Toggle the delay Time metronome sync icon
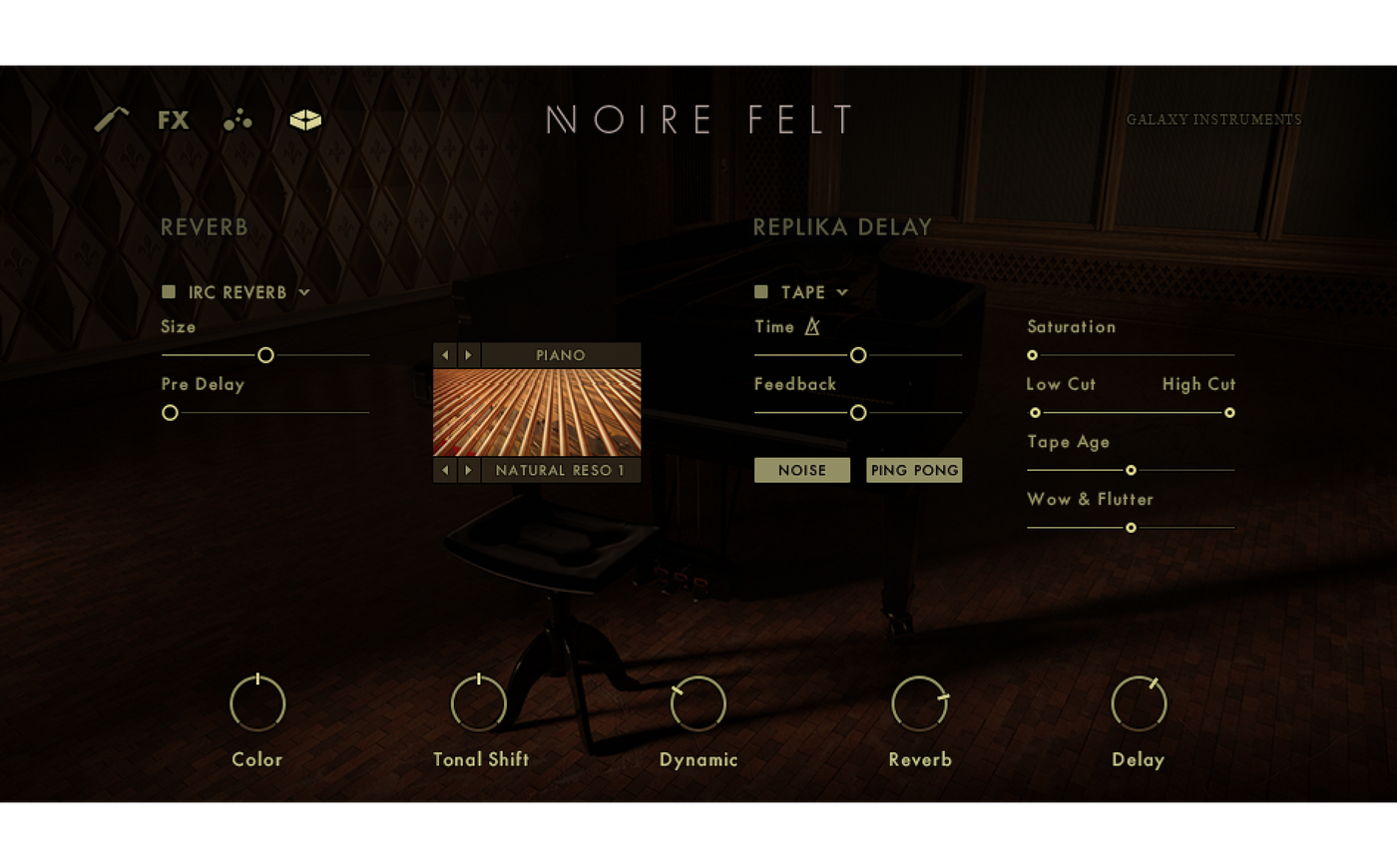 coord(812,326)
